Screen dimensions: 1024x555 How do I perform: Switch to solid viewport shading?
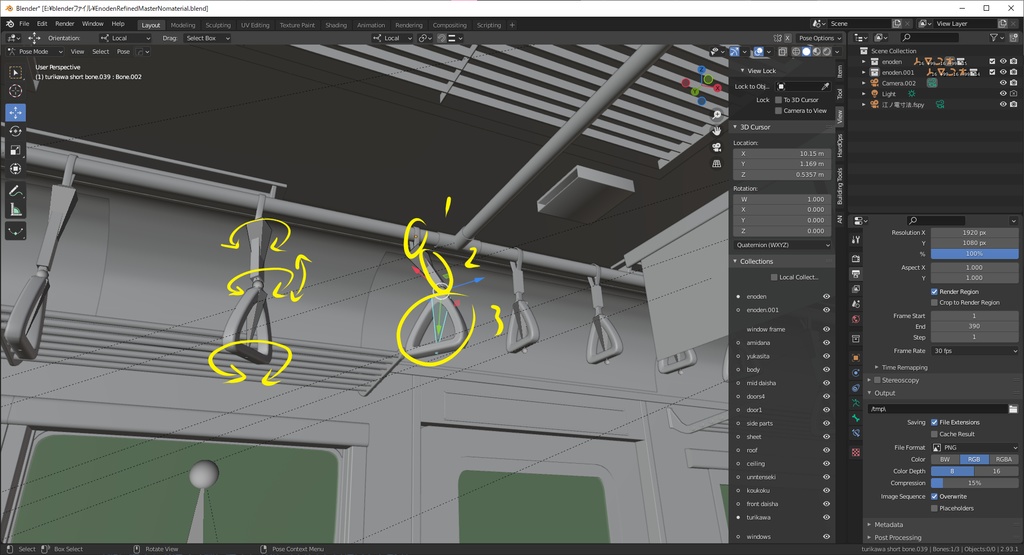[x=807, y=52]
